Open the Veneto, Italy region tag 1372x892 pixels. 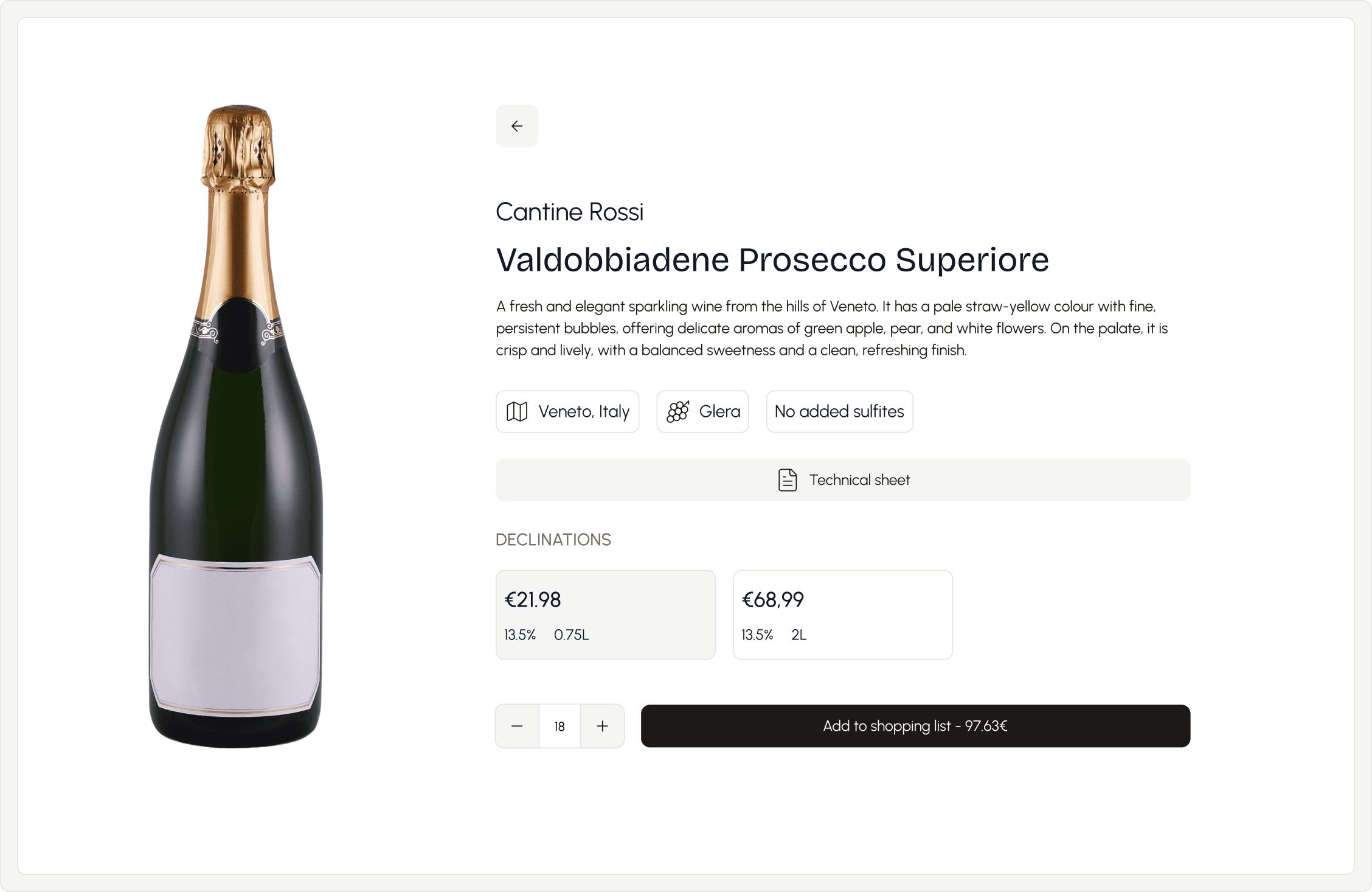567,411
